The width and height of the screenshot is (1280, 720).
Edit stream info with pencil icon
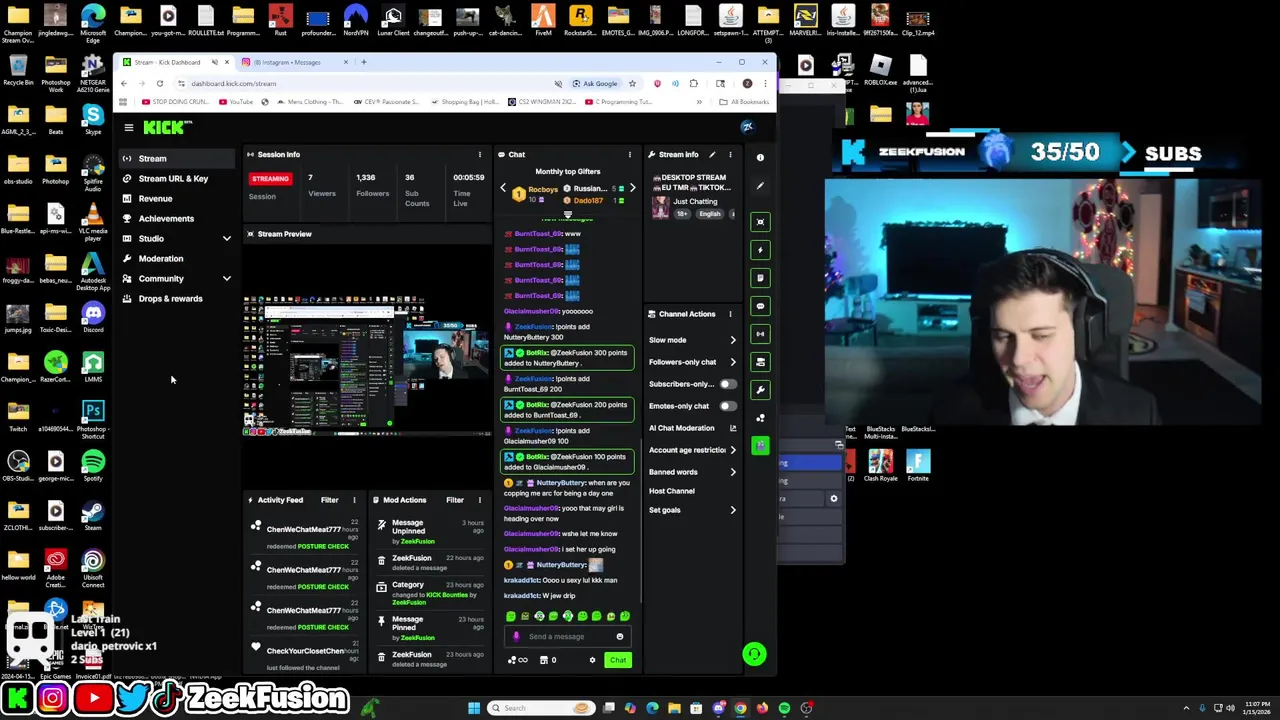pyautogui.click(x=712, y=155)
